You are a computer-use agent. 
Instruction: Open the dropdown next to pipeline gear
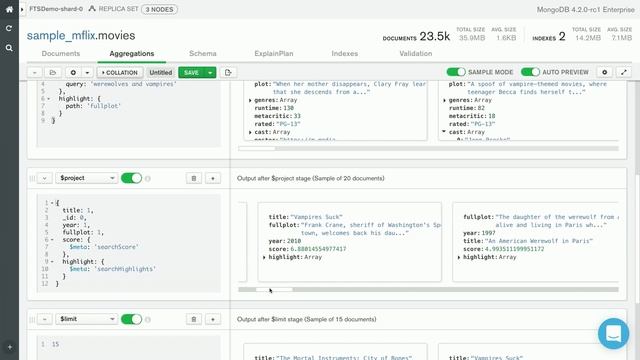87,72
